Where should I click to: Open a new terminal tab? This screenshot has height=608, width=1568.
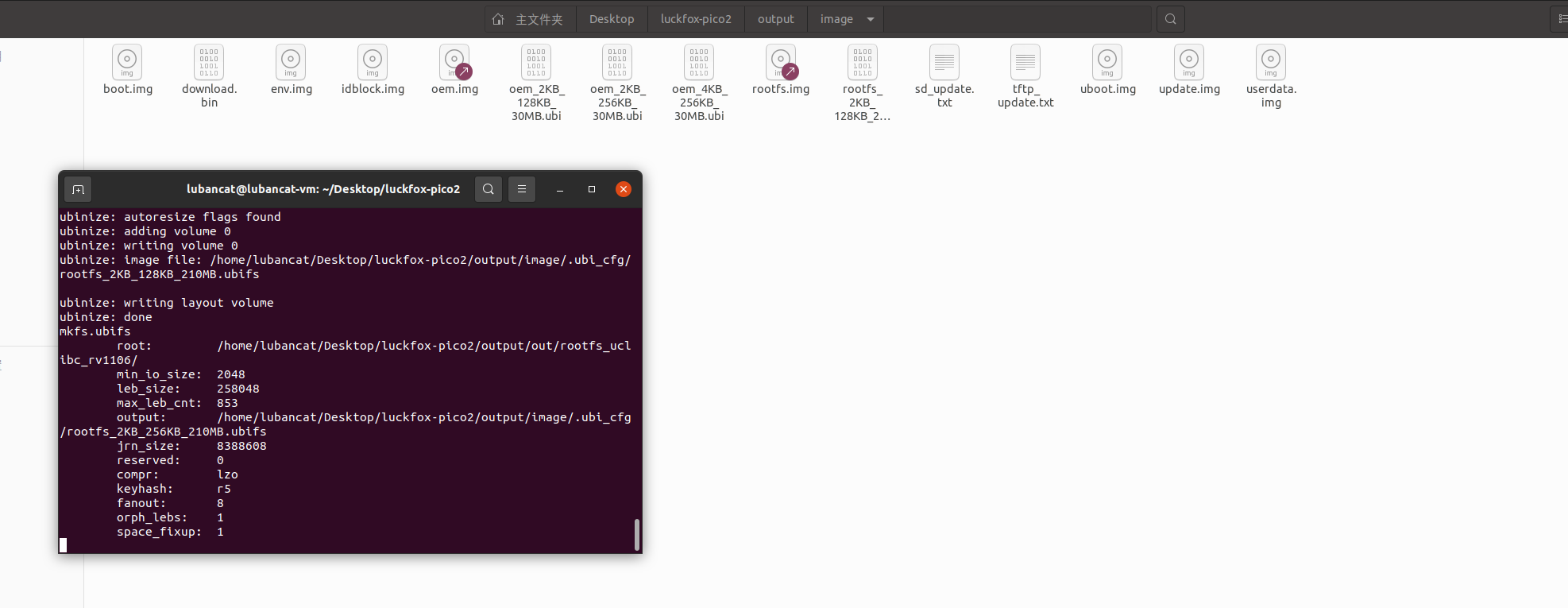click(78, 189)
